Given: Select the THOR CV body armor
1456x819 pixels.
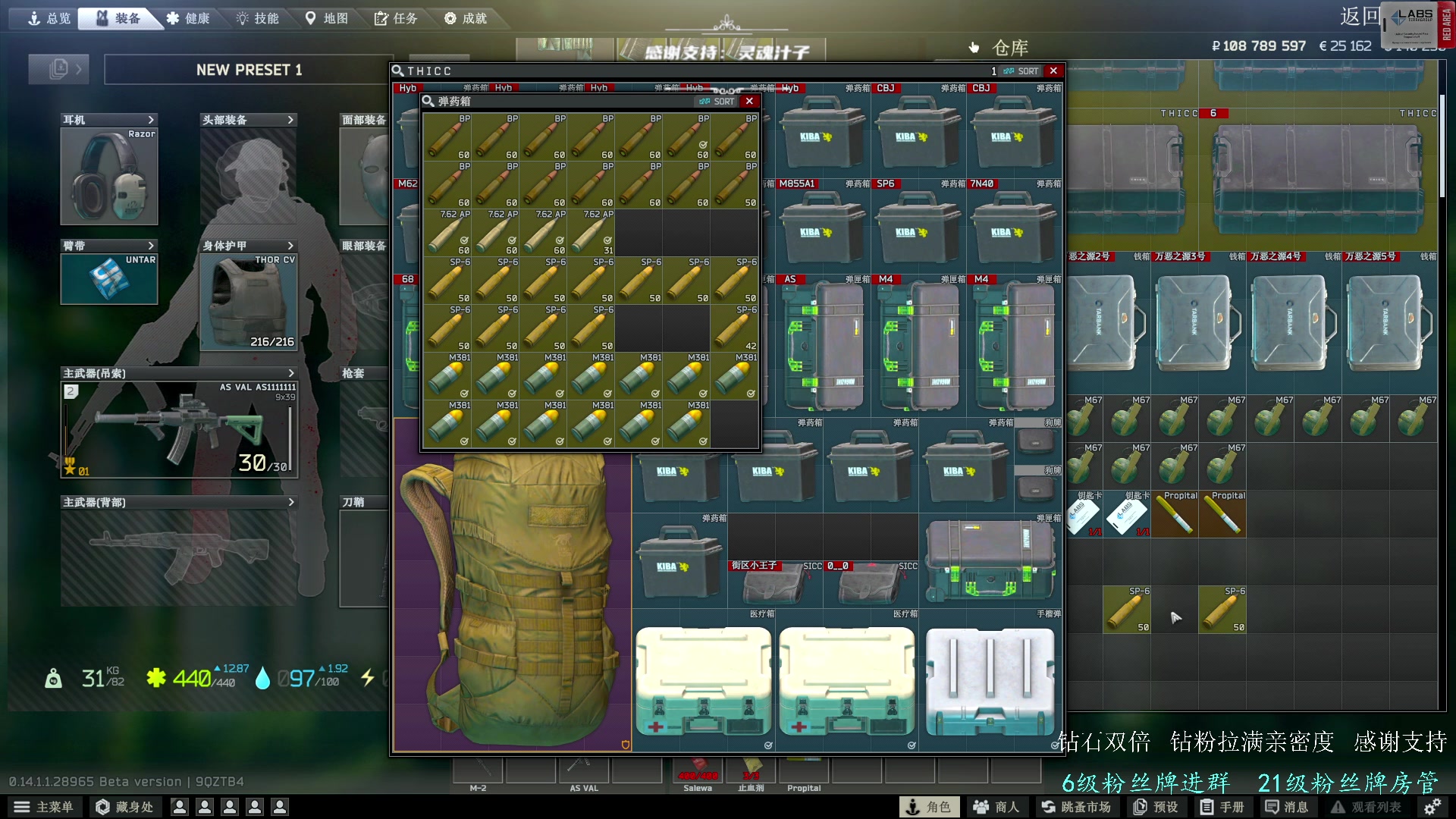Looking at the screenshot, I should coord(249,302).
